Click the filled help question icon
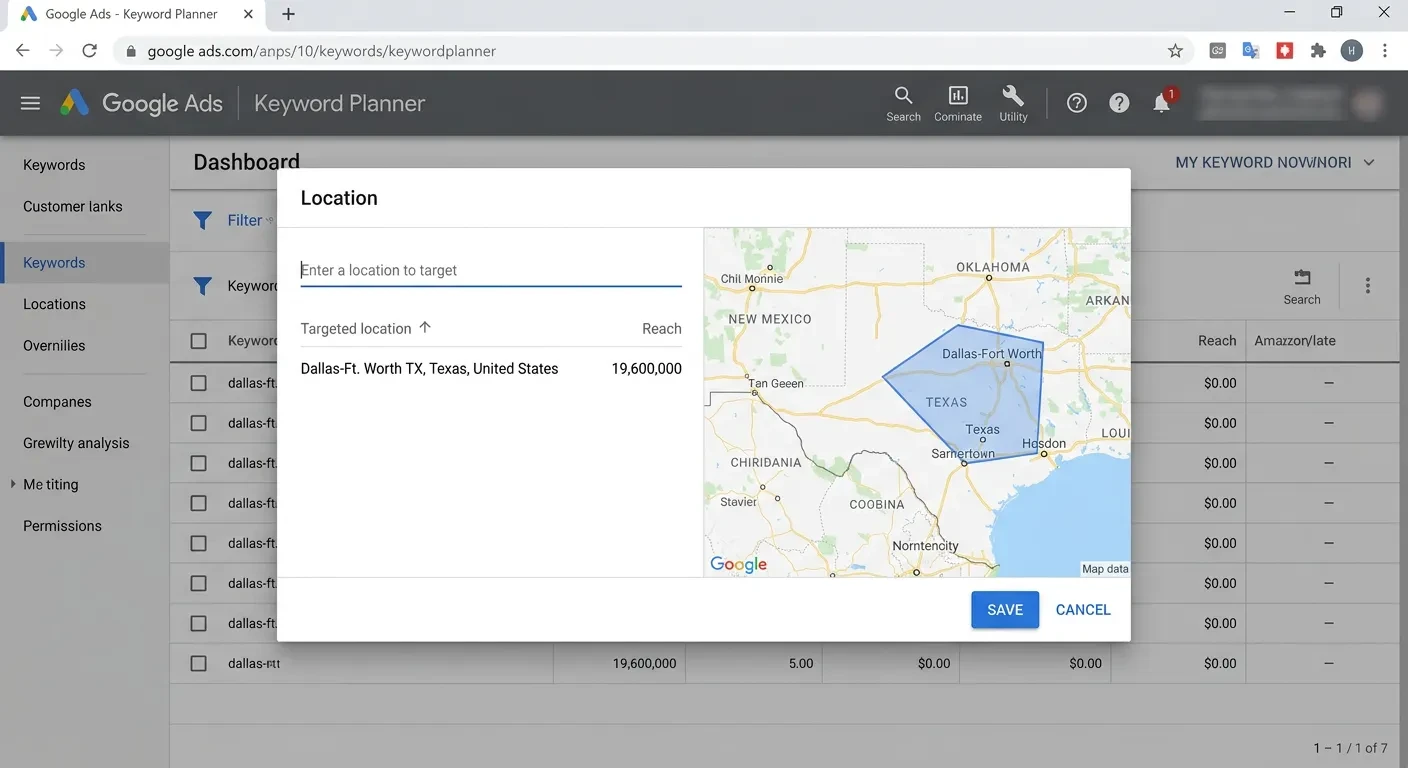Viewport: 1408px width, 768px height. point(1119,103)
